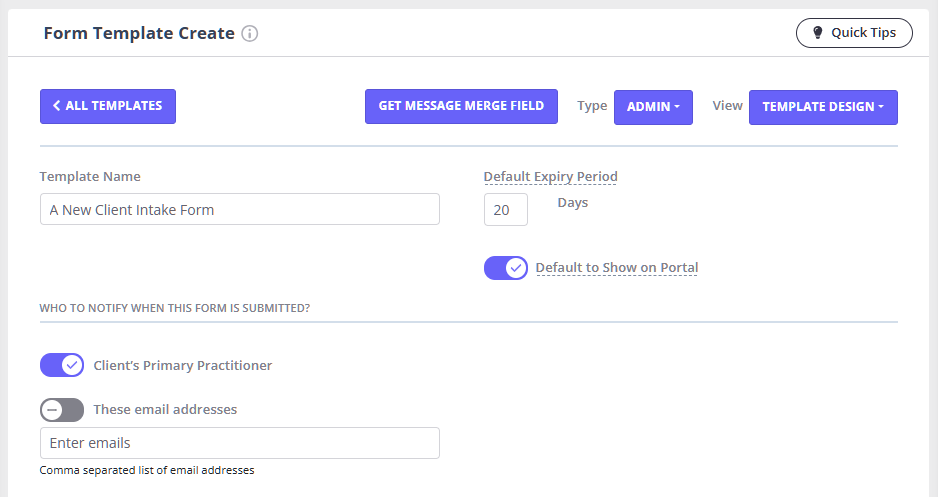Viewport: 938px width, 497px height.
Task: Select the Who to Notify section heading
Action: 174,308
